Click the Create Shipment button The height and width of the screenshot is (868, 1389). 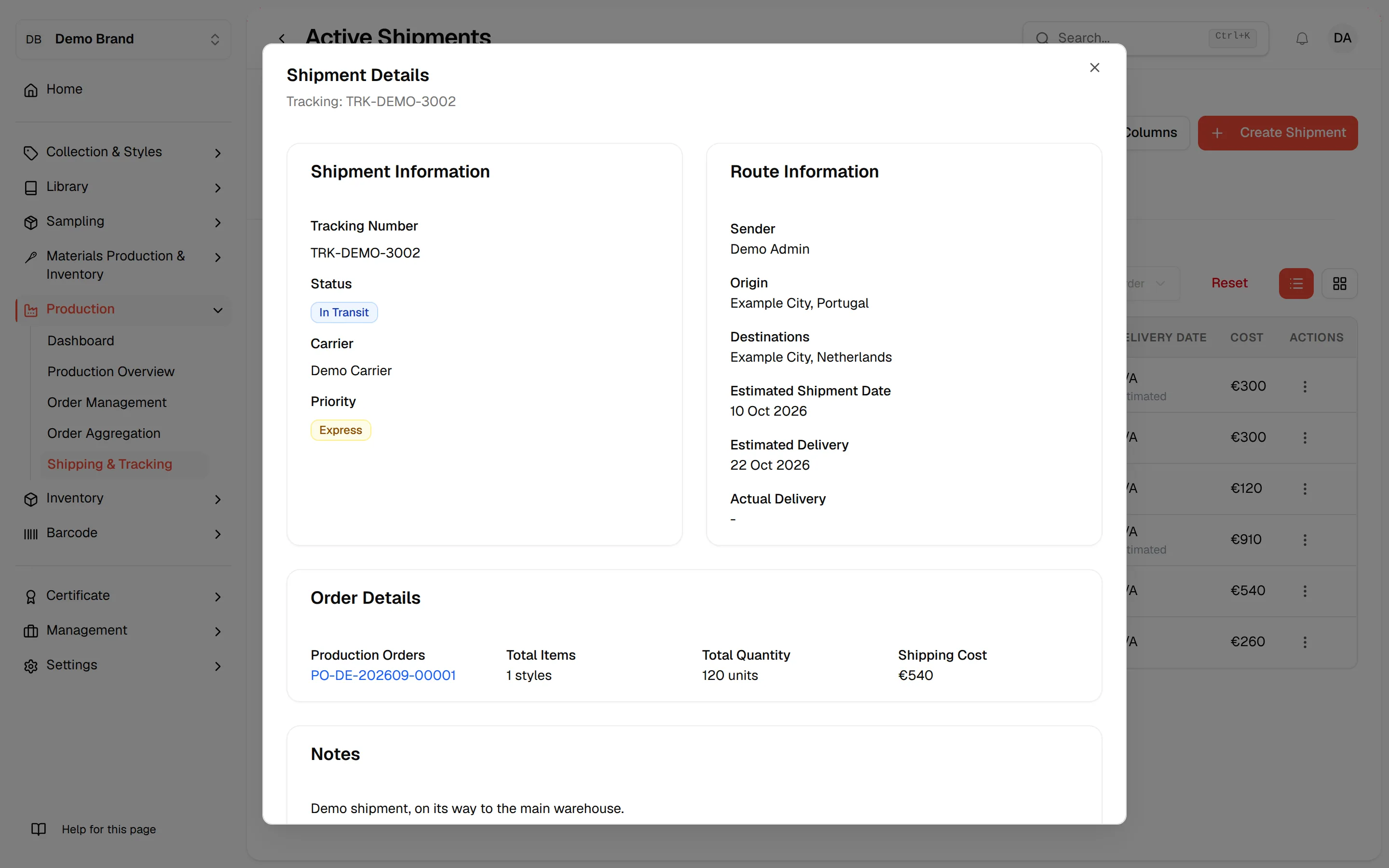[x=1278, y=133]
